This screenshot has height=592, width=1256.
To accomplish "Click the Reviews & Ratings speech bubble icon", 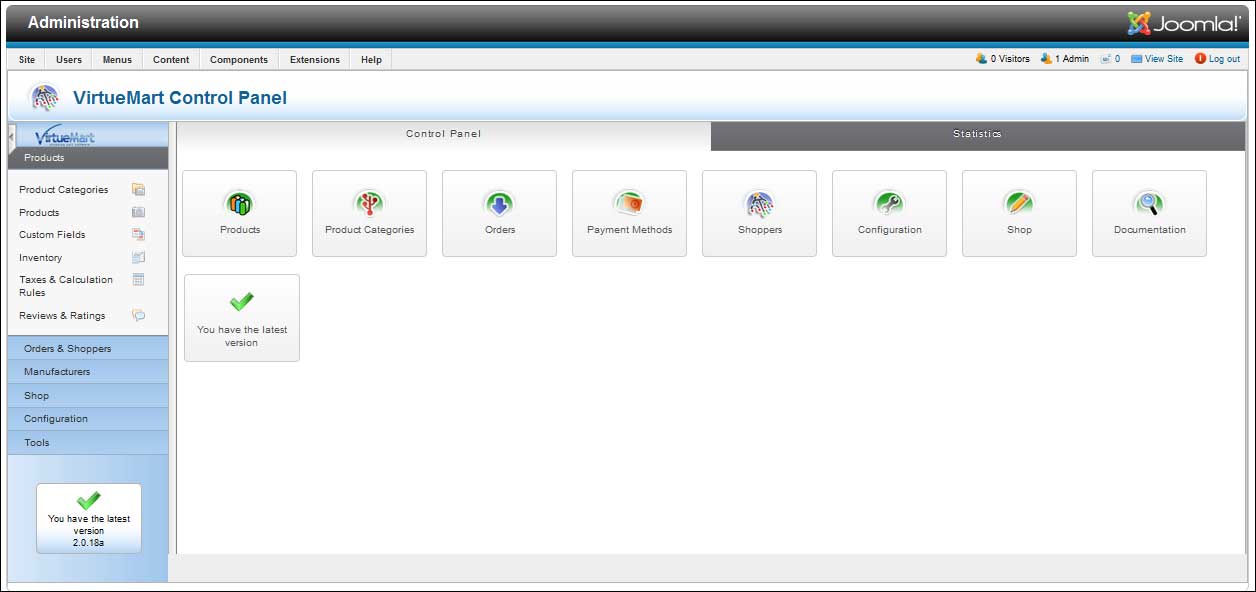I will click(x=139, y=315).
